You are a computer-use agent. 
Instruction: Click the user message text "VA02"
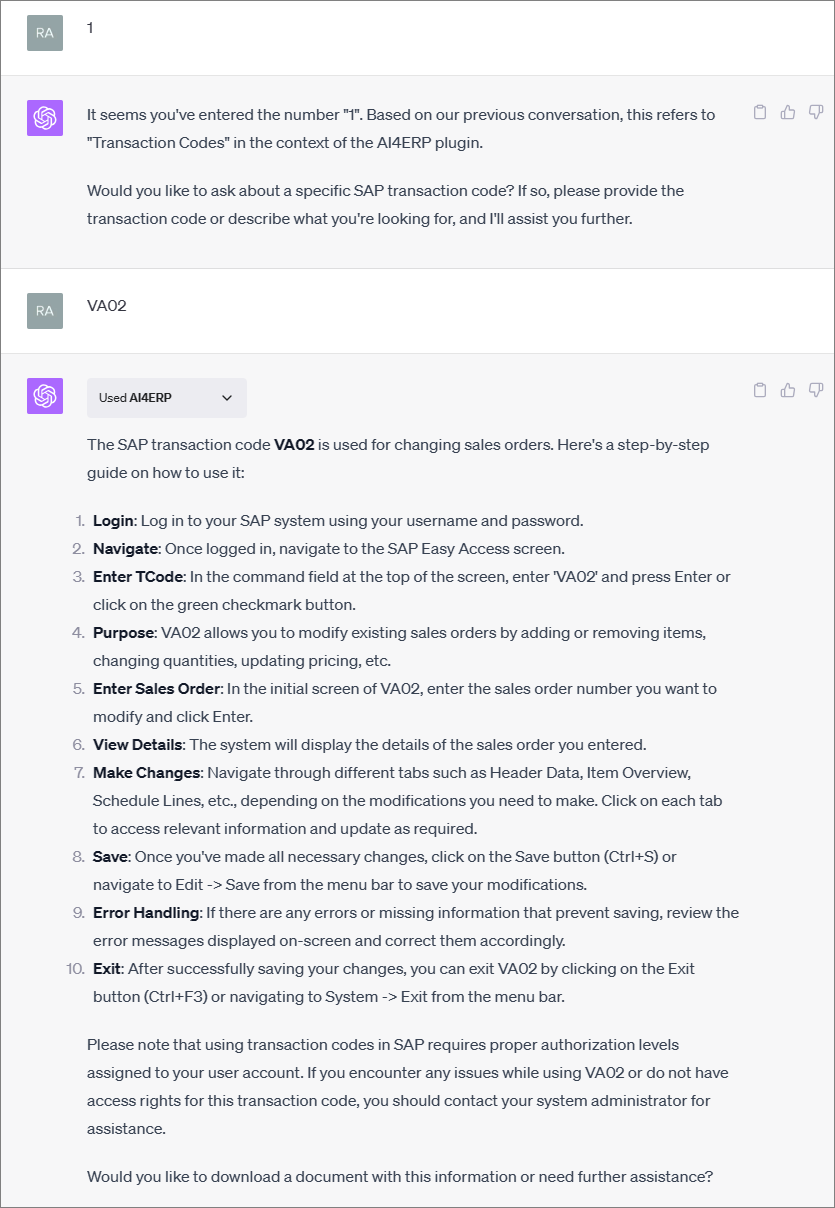107,306
